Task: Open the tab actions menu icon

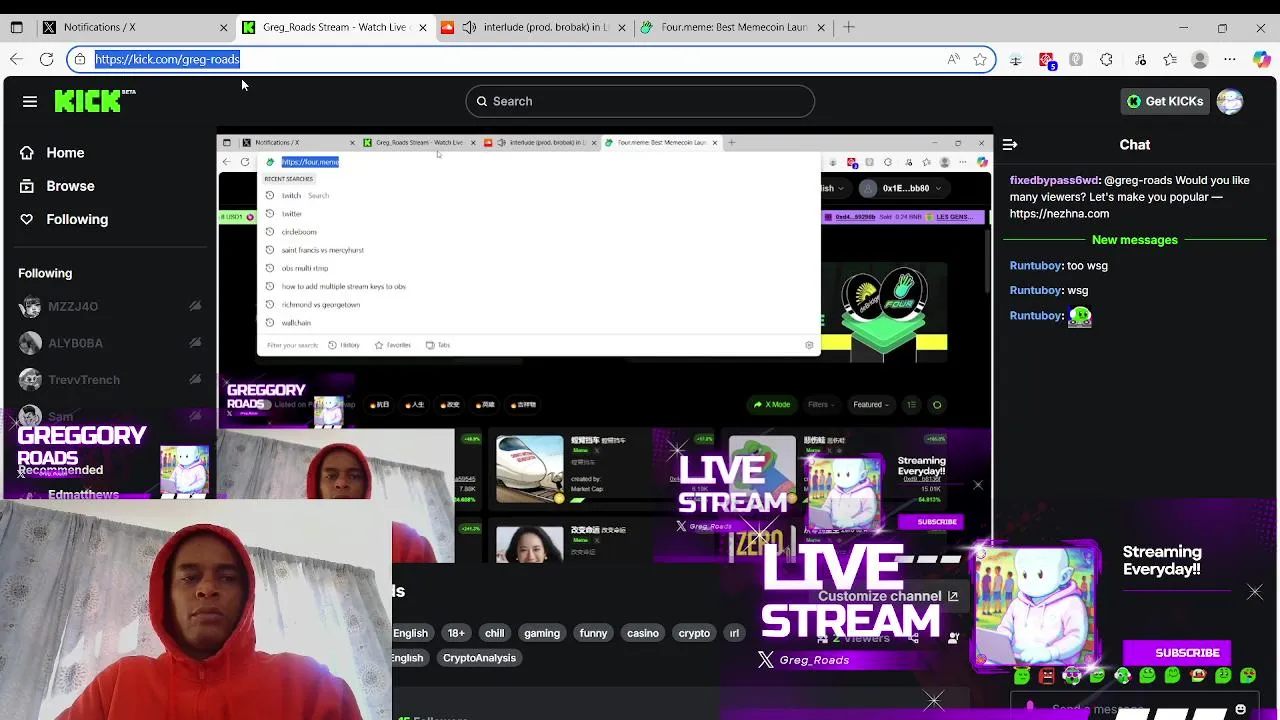Action: pyautogui.click(x=17, y=27)
